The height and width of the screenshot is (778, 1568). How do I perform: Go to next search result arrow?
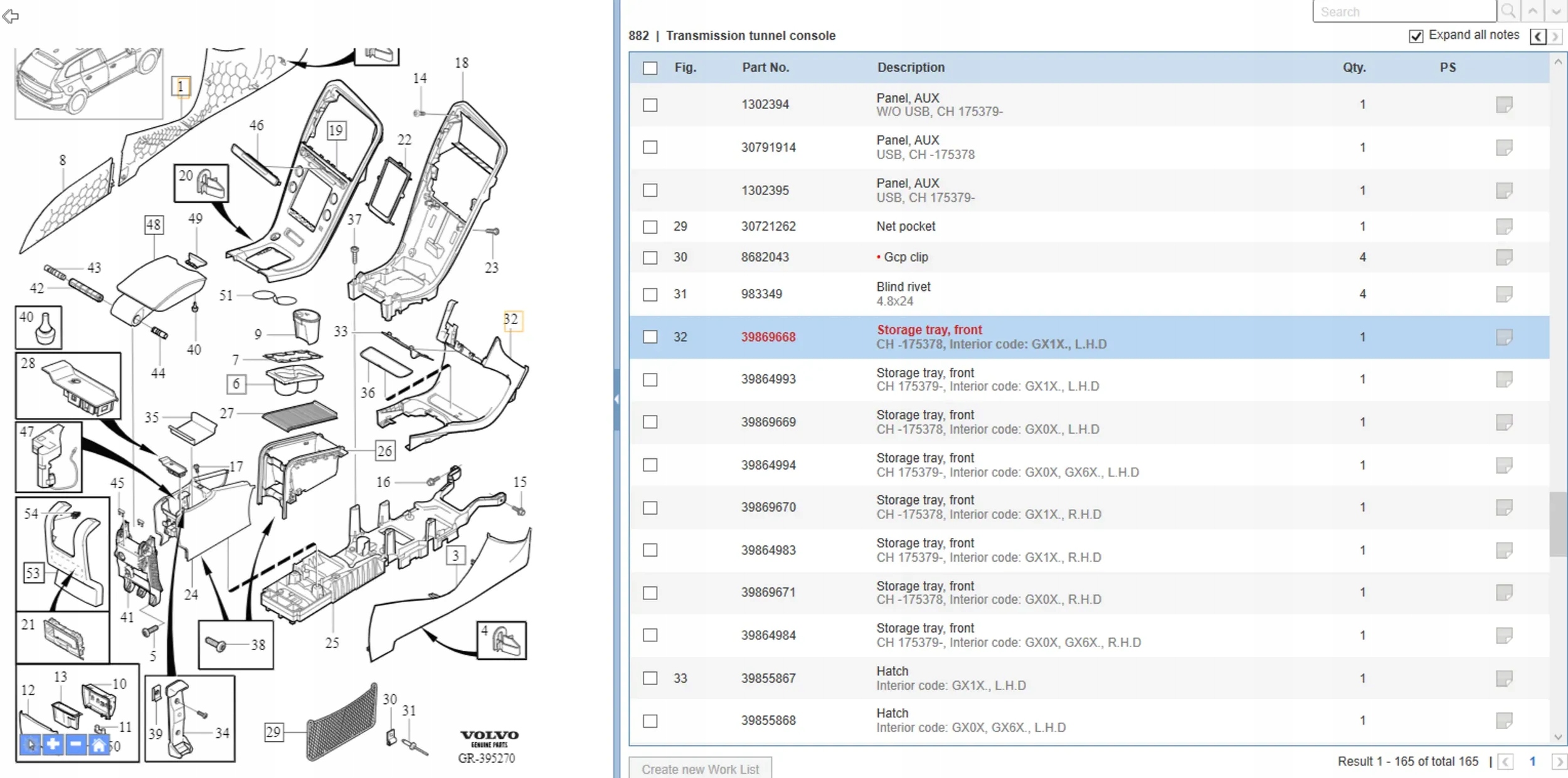(x=1556, y=11)
